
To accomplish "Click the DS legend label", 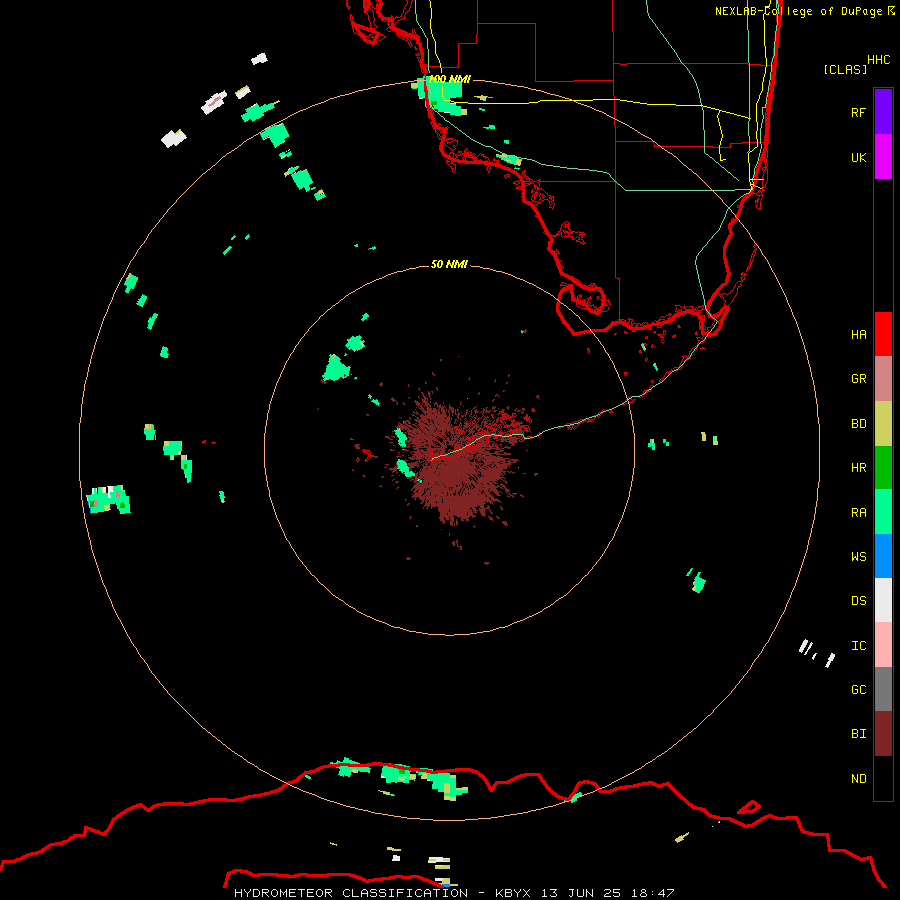I will pyautogui.click(x=858, y=601).
